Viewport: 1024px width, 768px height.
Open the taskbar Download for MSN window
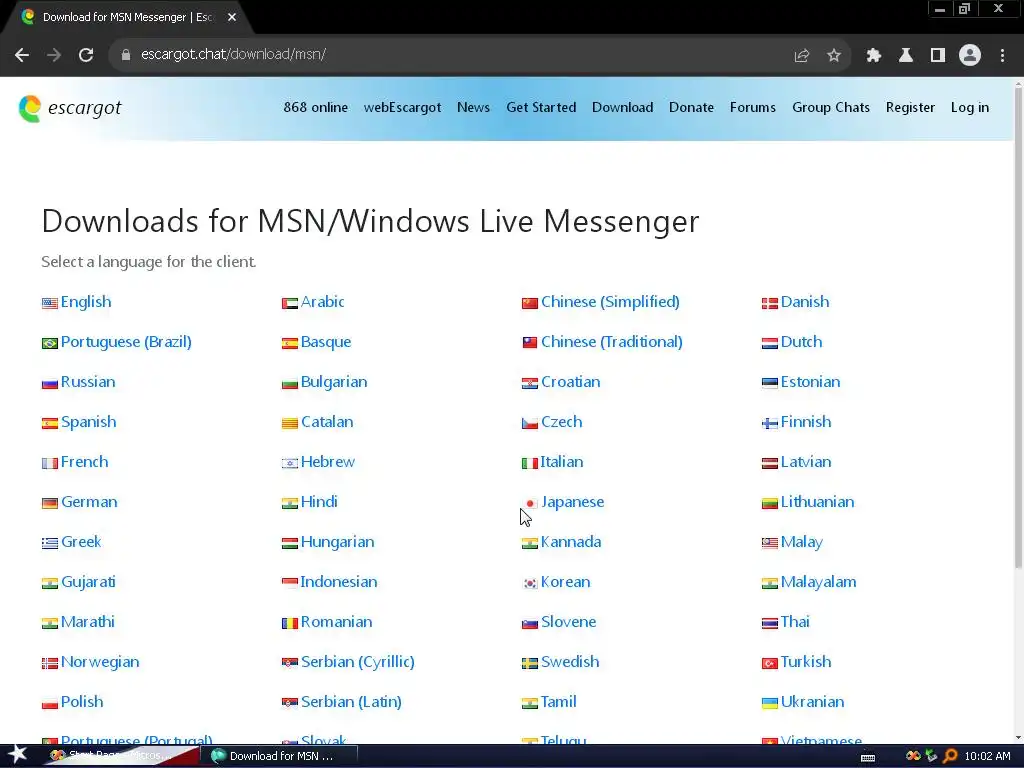[x=279, y=756]
